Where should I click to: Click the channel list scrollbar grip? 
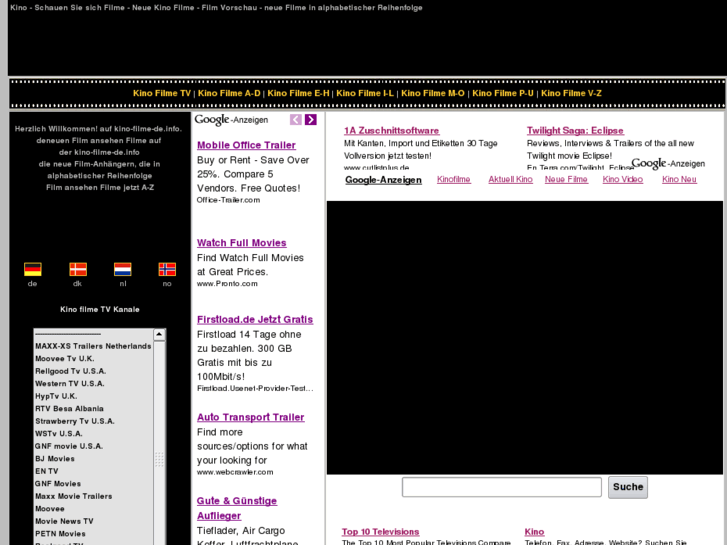(x=159, y=459)
